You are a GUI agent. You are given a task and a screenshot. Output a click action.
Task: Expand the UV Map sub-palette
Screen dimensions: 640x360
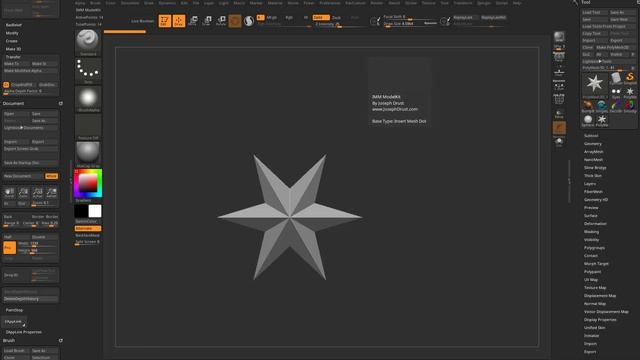coord(591,280)
